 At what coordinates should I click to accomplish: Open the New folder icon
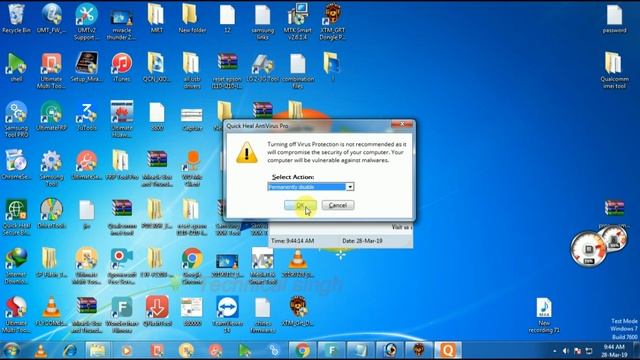point(192,19)
